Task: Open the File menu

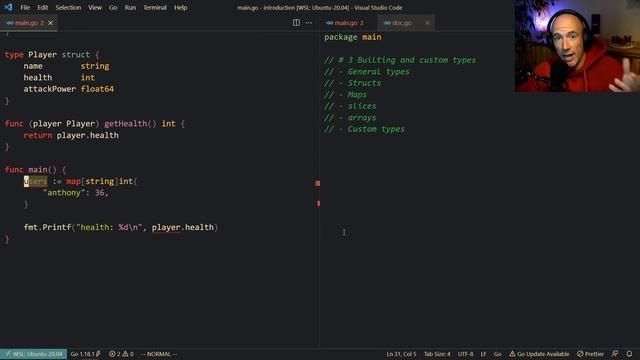Action: pos(25,7)
